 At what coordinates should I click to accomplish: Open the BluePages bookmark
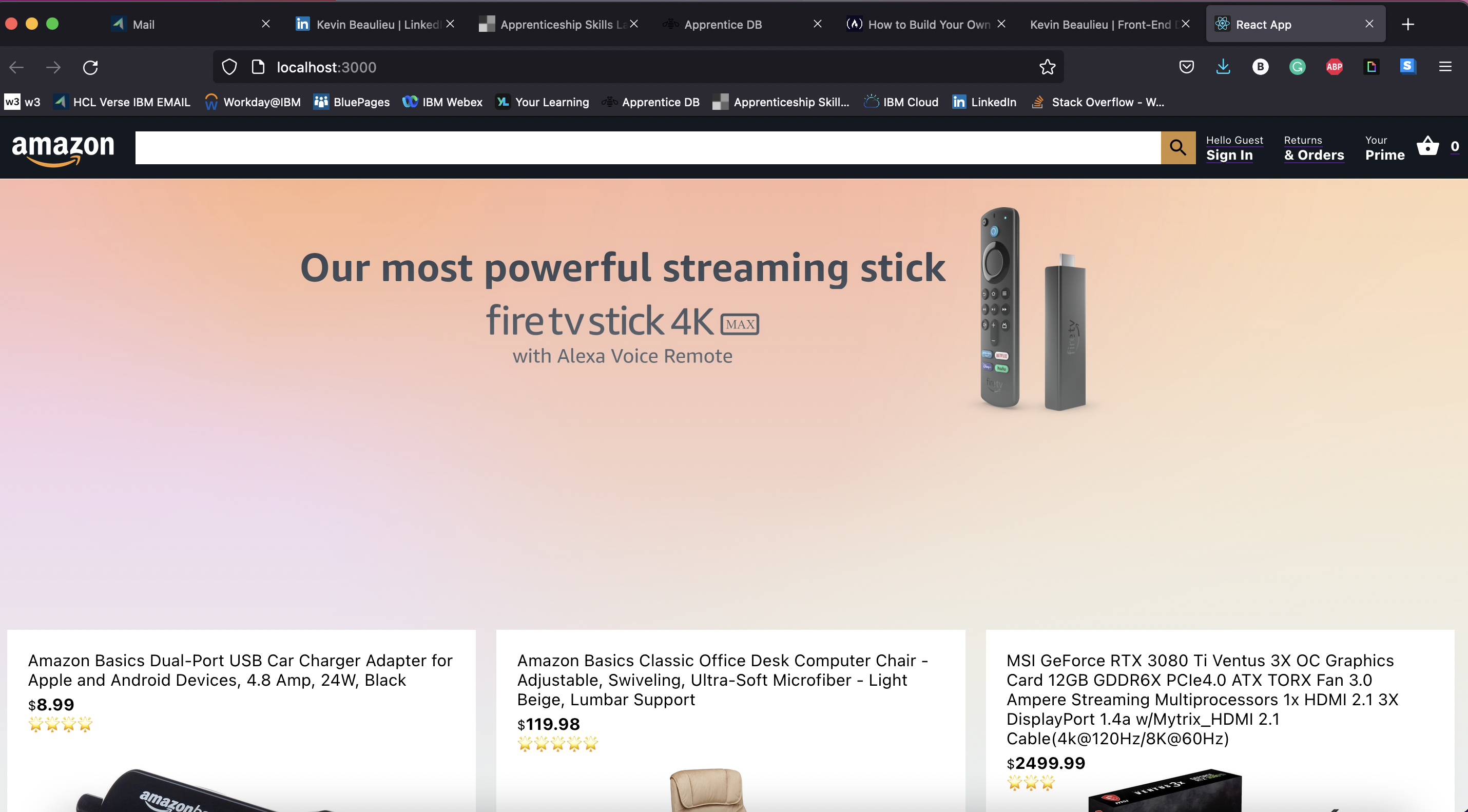352,102
